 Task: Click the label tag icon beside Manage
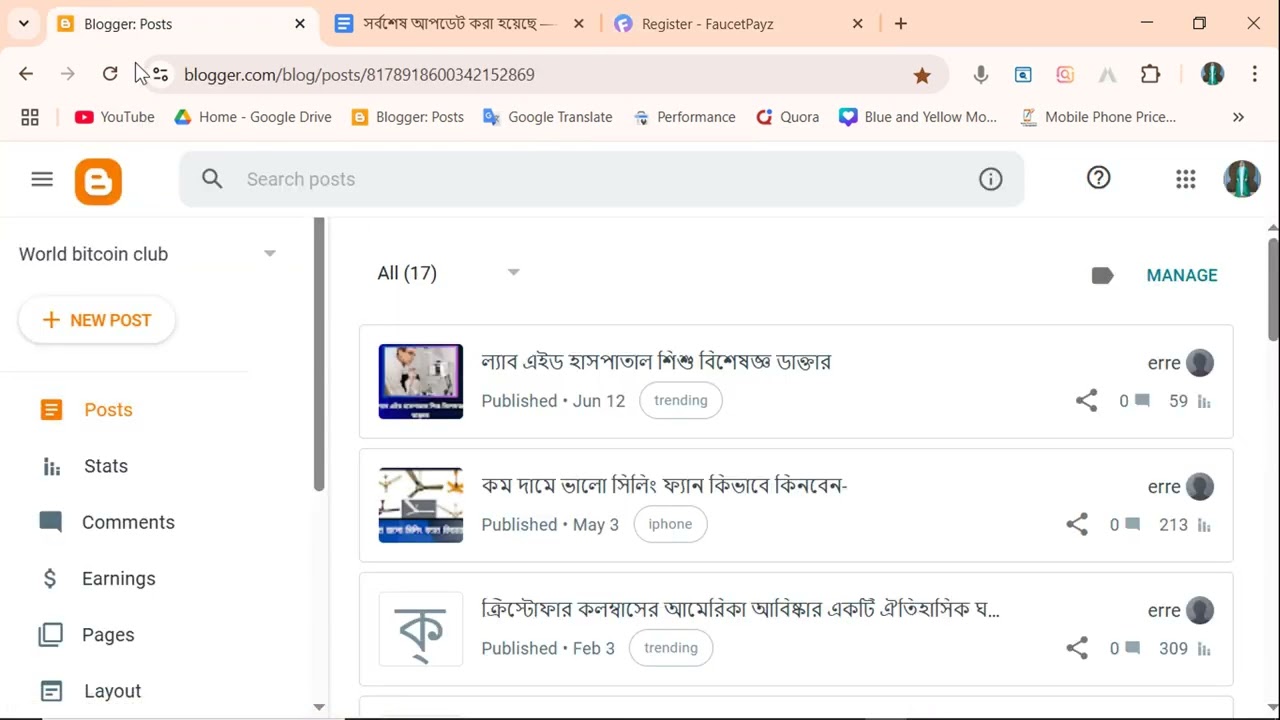click(1102, 275)
